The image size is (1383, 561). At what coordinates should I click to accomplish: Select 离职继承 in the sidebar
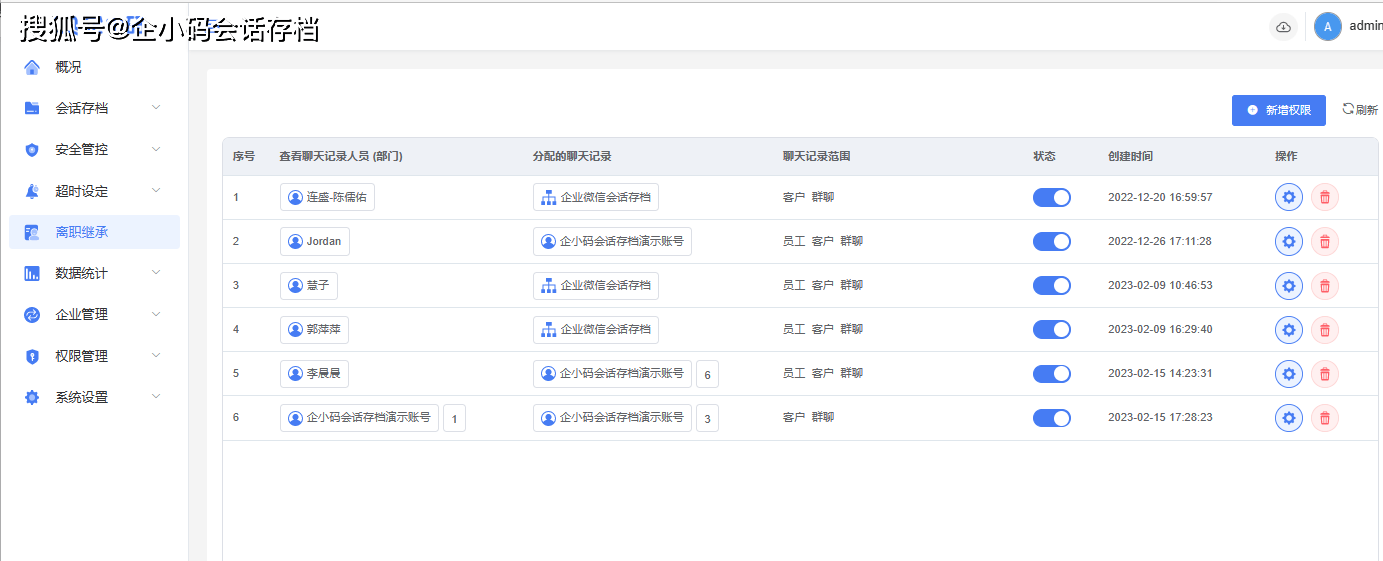[x=82, y=232]
